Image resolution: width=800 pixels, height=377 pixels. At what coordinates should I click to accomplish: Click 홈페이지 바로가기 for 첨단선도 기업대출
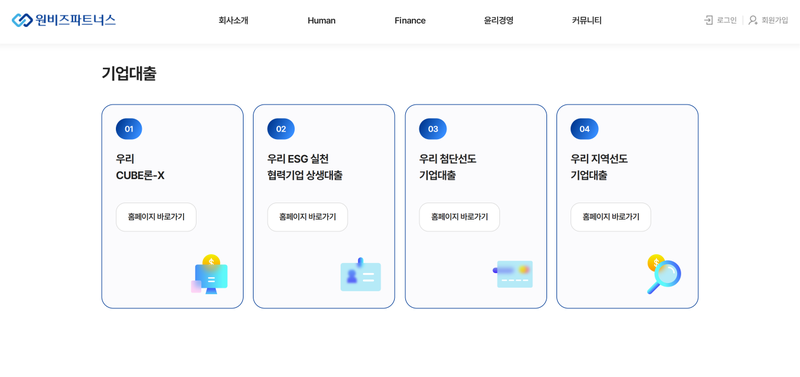pyautogui.click(x=459, y=217)
